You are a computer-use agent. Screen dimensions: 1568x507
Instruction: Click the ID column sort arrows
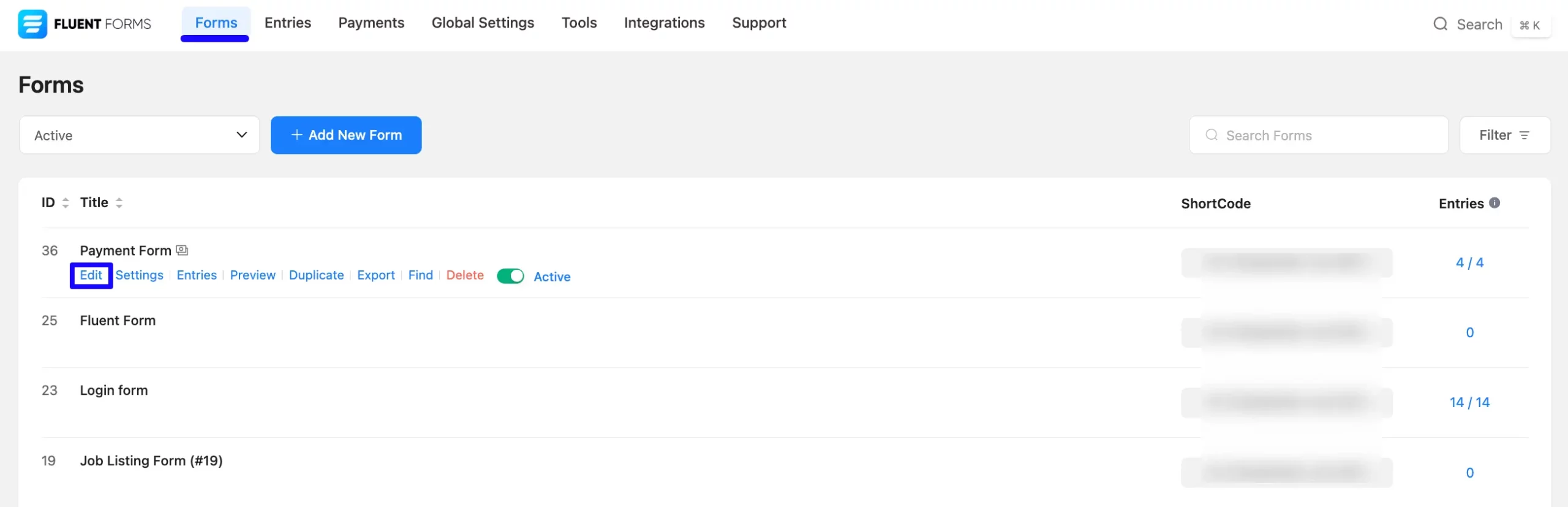point(66,203)
